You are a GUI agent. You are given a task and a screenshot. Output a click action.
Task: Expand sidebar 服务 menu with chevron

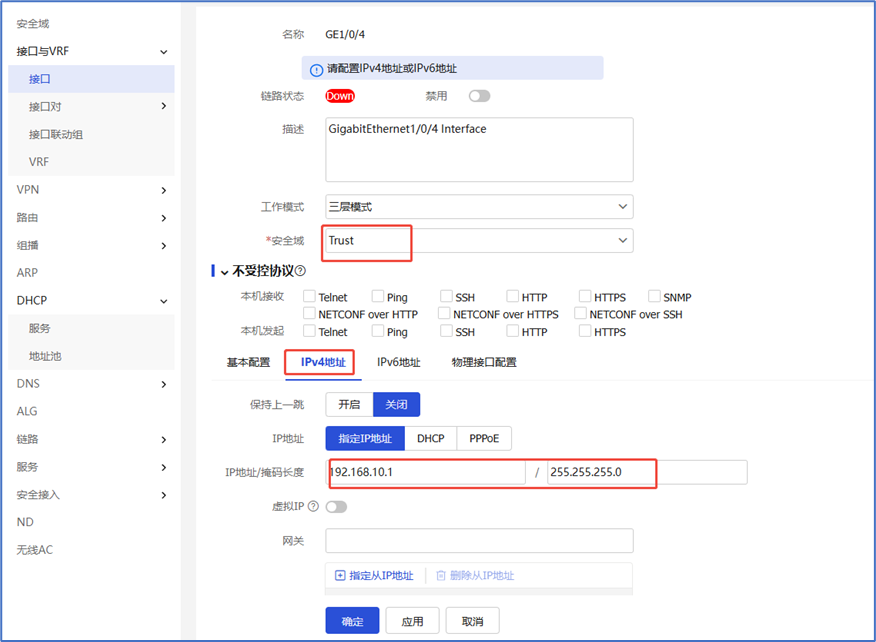[x=164, y=467]
